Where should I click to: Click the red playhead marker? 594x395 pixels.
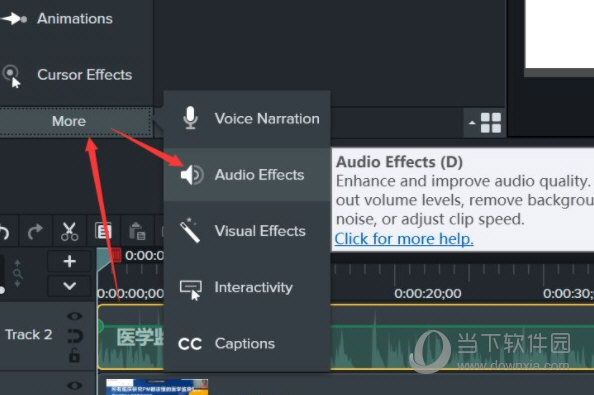pyautogui.click(x=116, y=256)
